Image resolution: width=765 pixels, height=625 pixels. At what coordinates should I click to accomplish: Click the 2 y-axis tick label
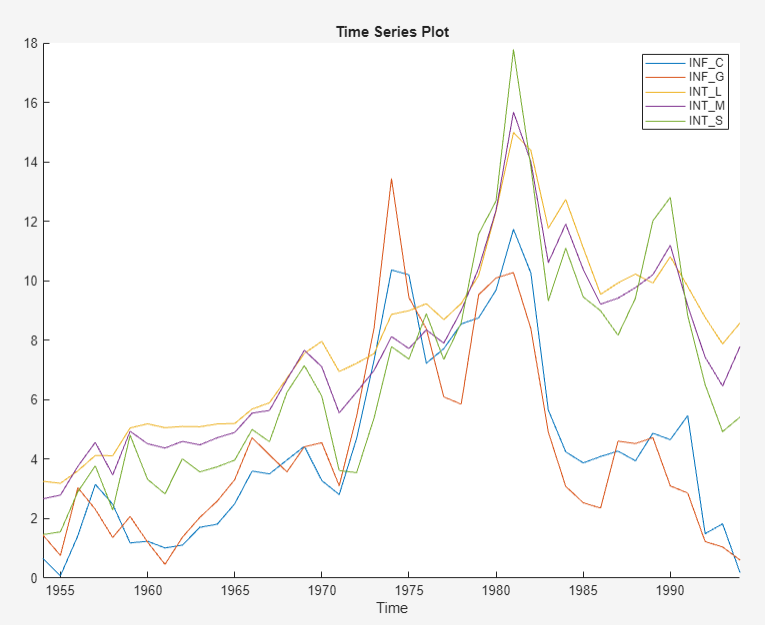pyautogui.click(x=34, y=519)
